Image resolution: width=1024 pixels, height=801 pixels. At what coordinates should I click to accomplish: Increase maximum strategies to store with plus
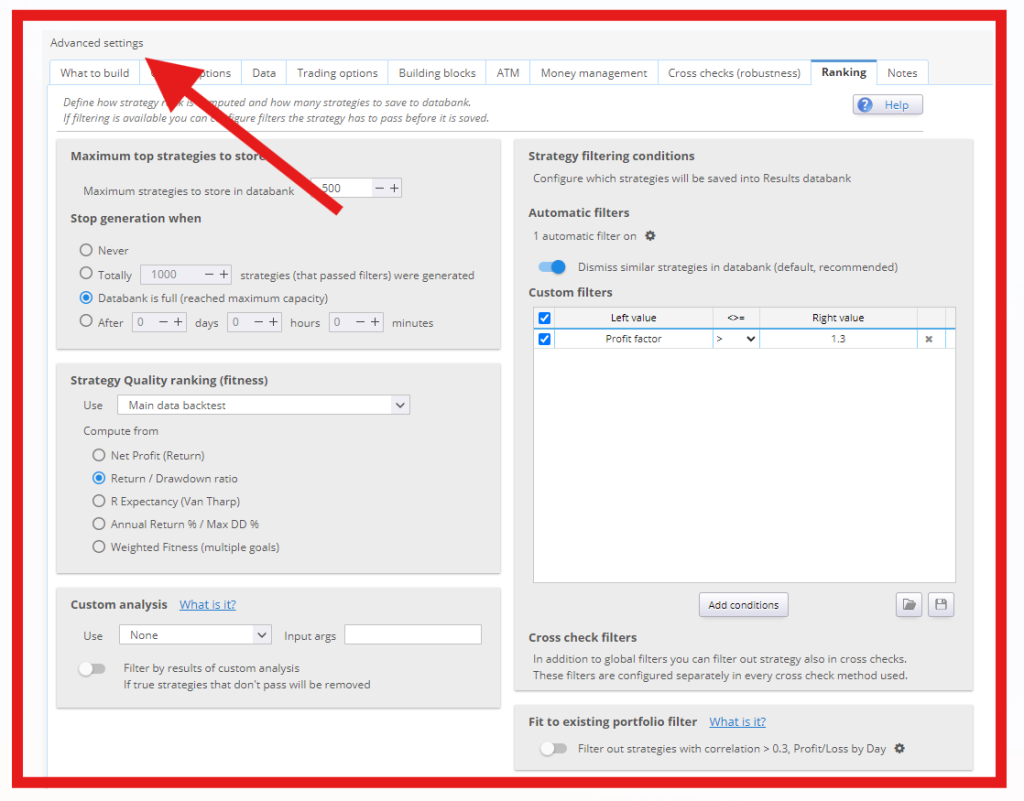click(x=394, y=188)
